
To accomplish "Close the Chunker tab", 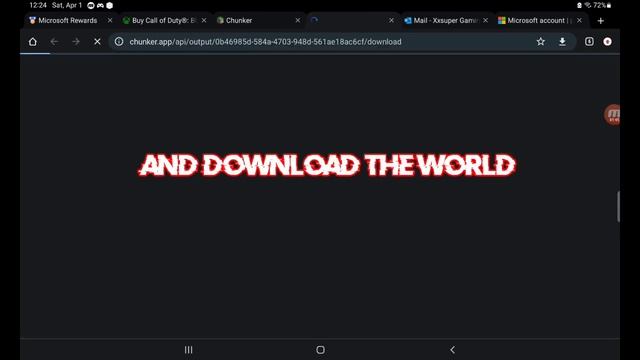I will (x=298, y=20).
